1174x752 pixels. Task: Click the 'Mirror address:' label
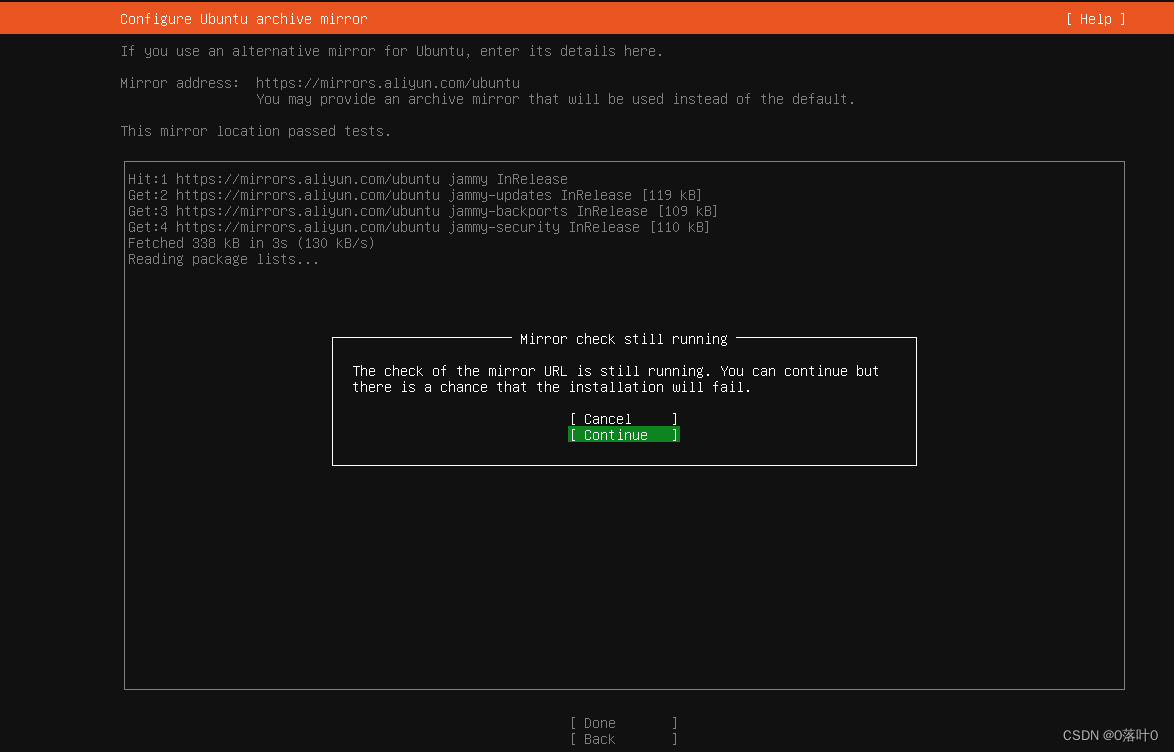coord(180,82)
